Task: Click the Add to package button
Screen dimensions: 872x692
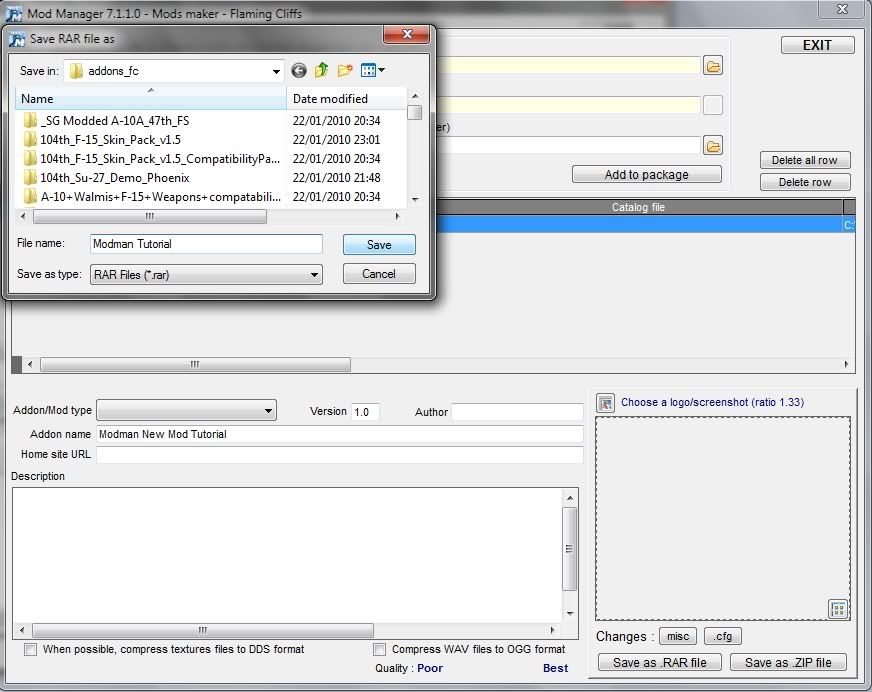Action: coord(646,174)
